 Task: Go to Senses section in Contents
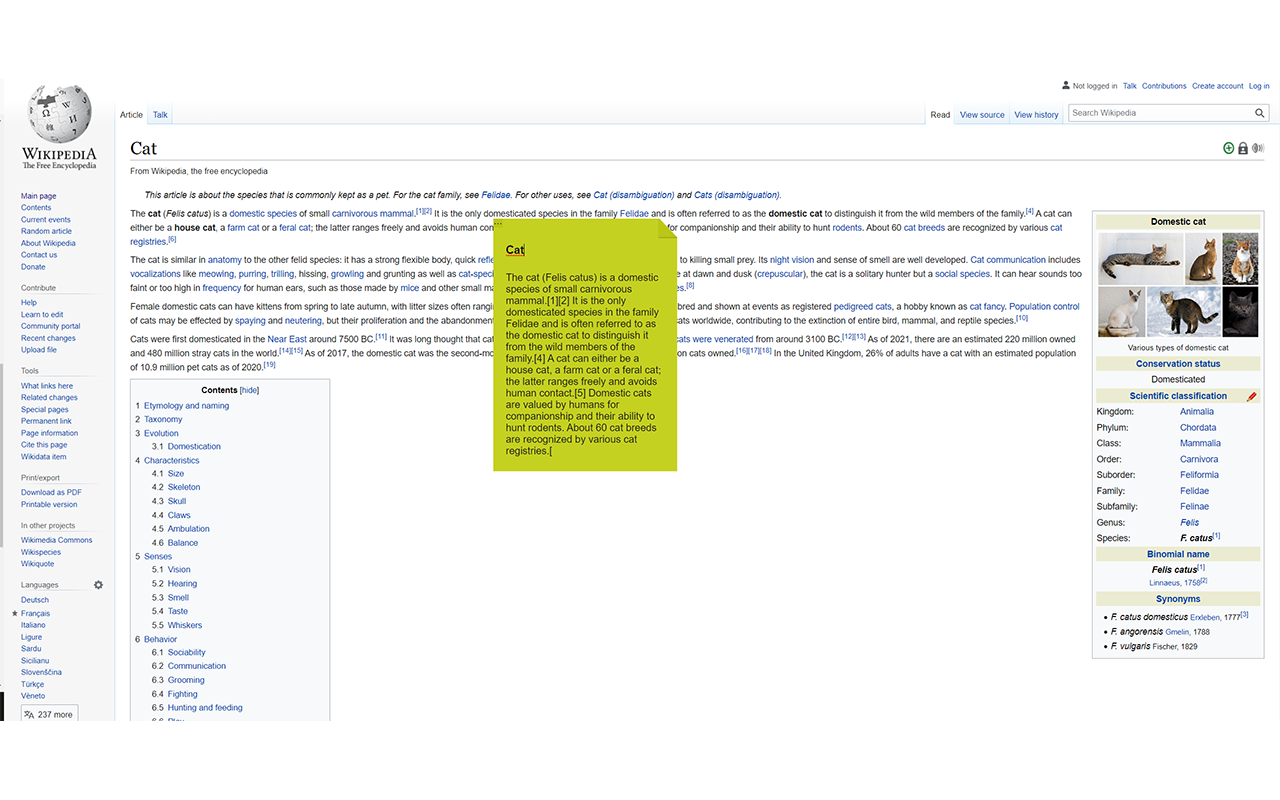click(158, 556)
